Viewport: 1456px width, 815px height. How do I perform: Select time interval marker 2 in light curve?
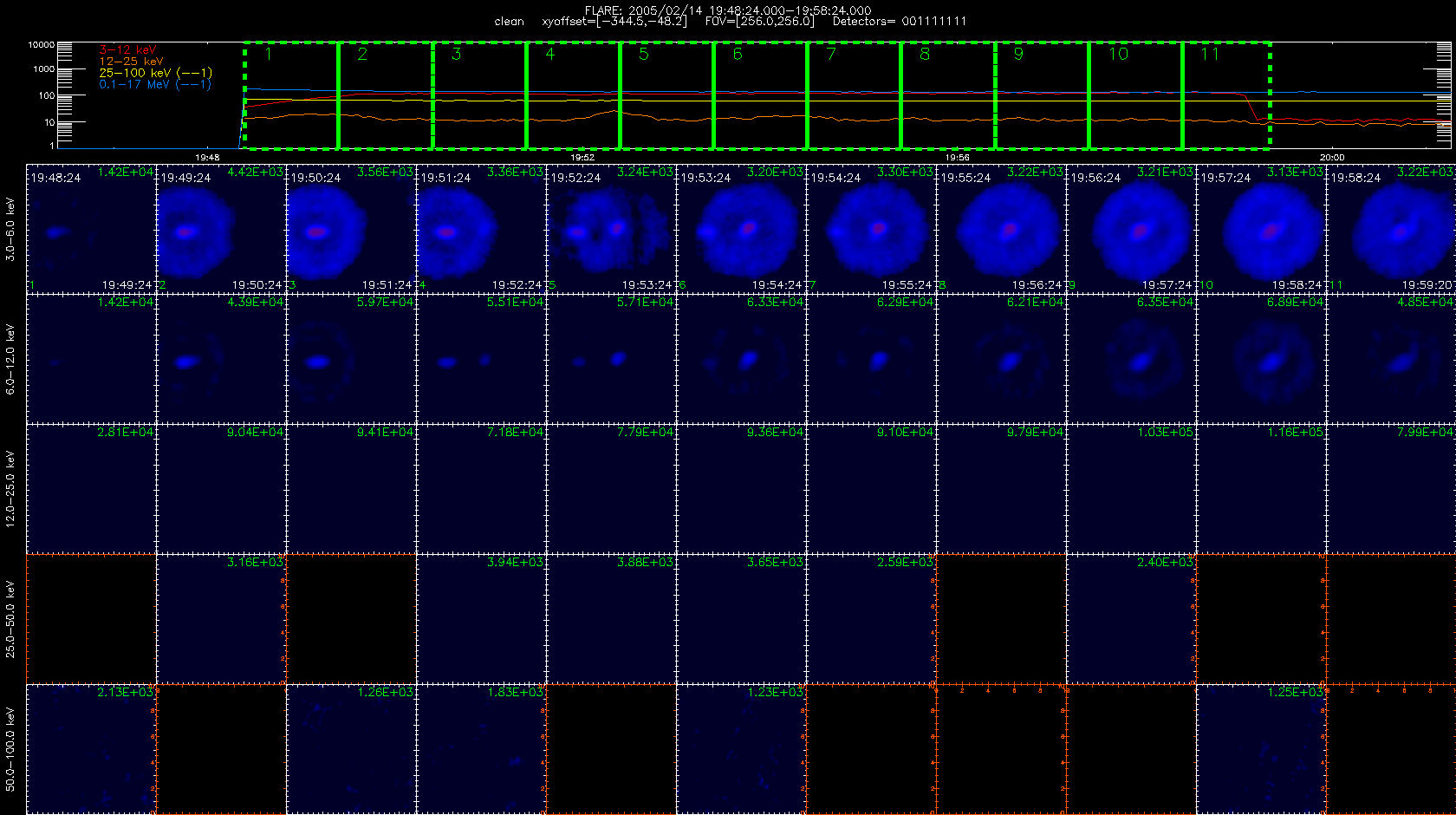click(362, 55)
